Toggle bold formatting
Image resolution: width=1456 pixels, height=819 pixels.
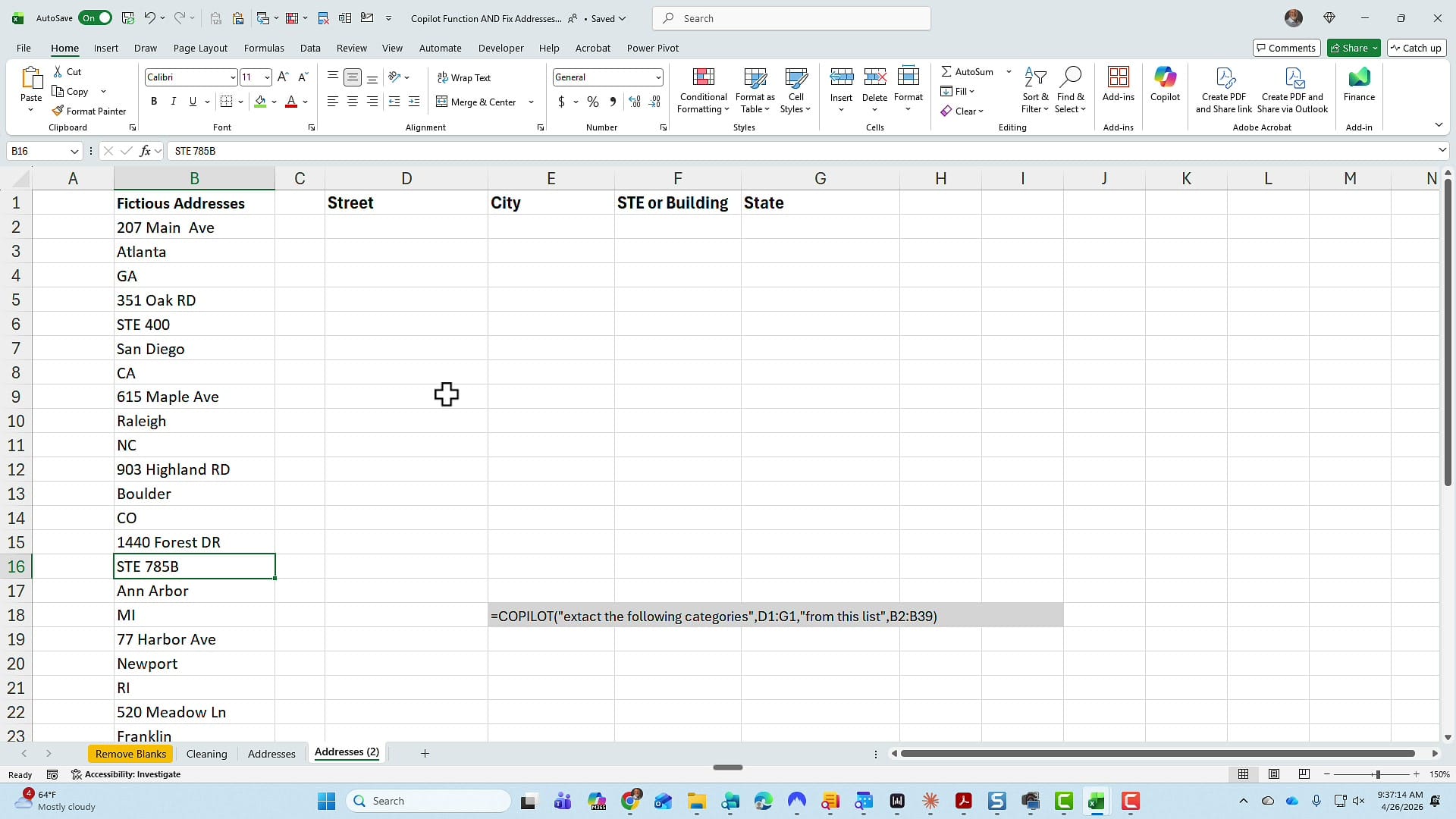[153, 101]
